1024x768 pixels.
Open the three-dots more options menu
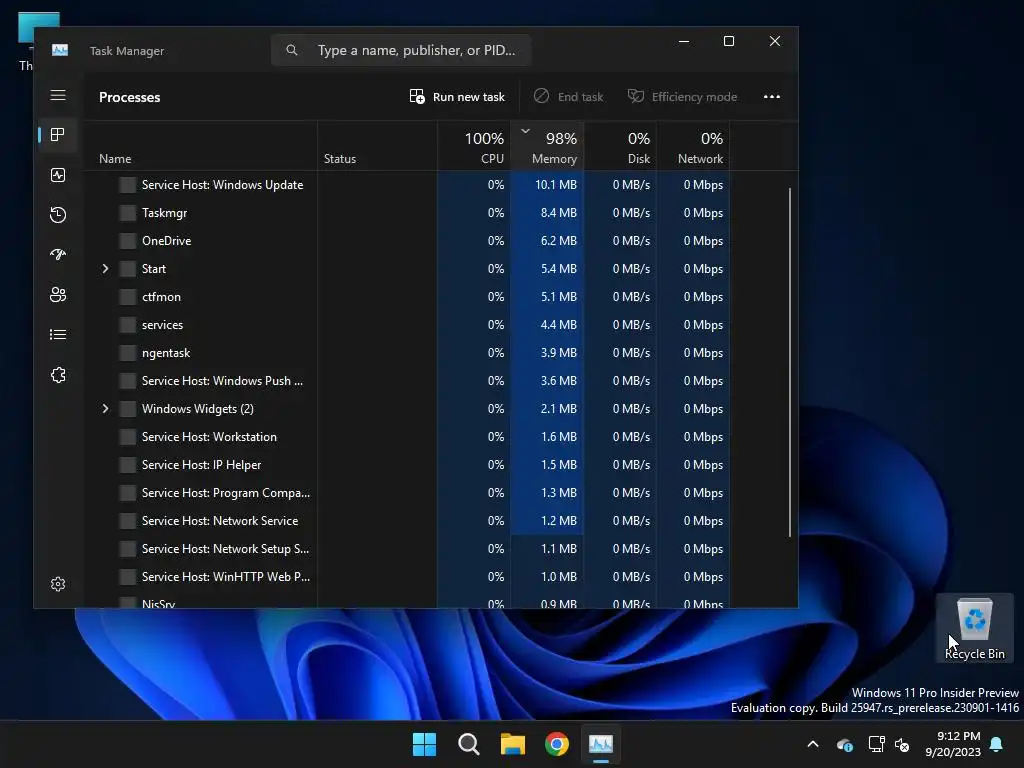pyautogui.click(x=772, y=97)
